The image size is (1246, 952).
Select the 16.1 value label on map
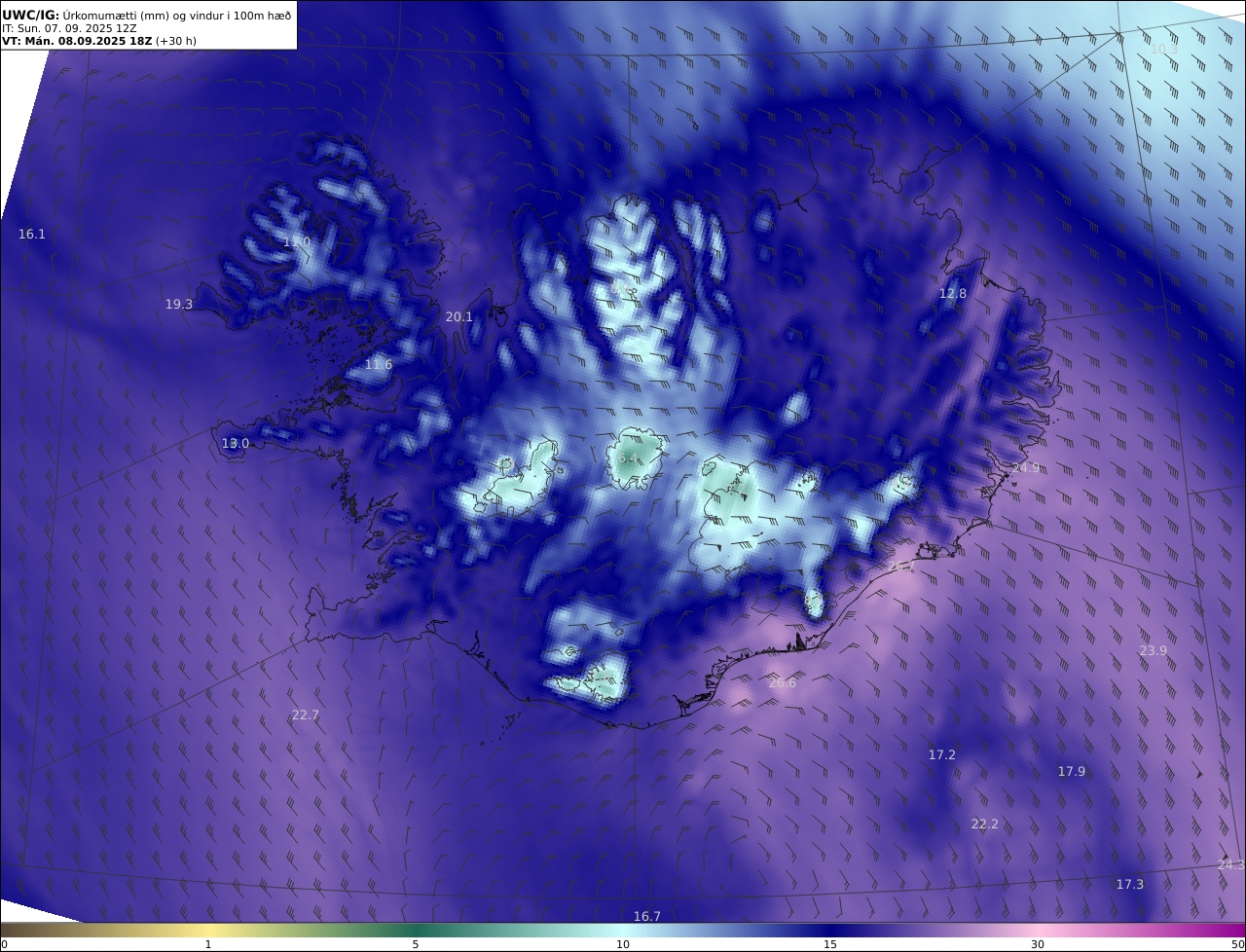point(32,235)
